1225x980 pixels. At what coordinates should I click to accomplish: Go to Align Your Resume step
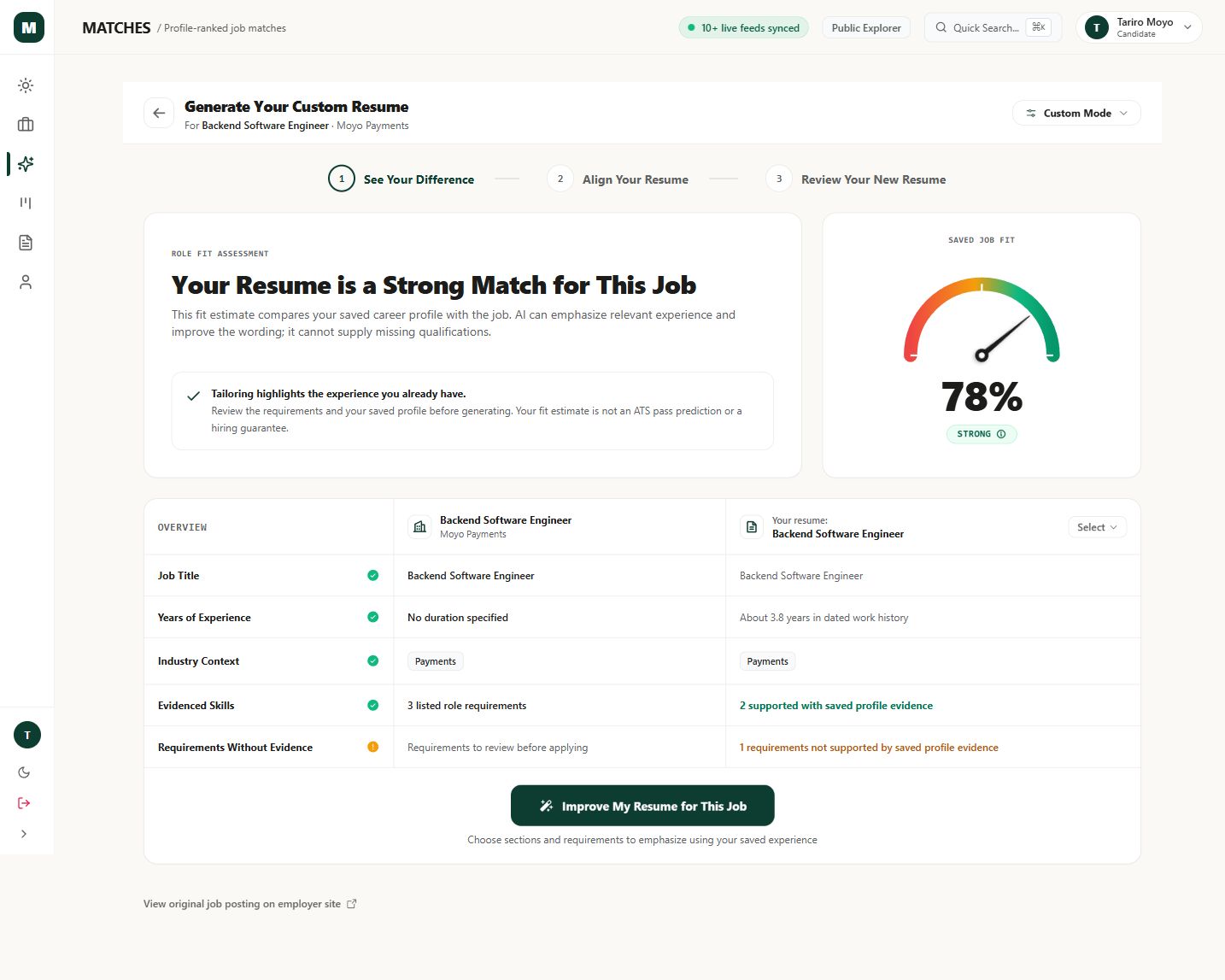[618, 179]
